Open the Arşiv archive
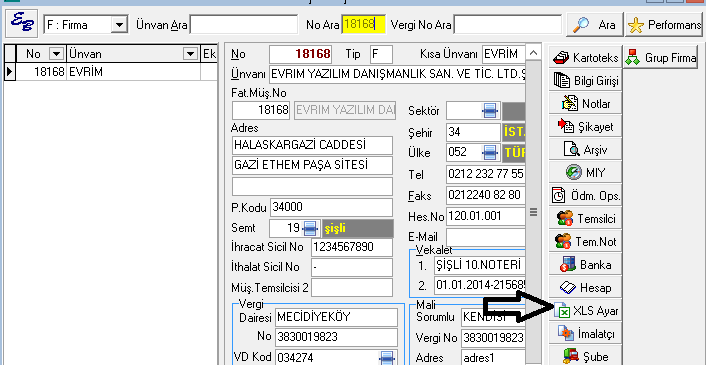706x365 pixels. 585,149
